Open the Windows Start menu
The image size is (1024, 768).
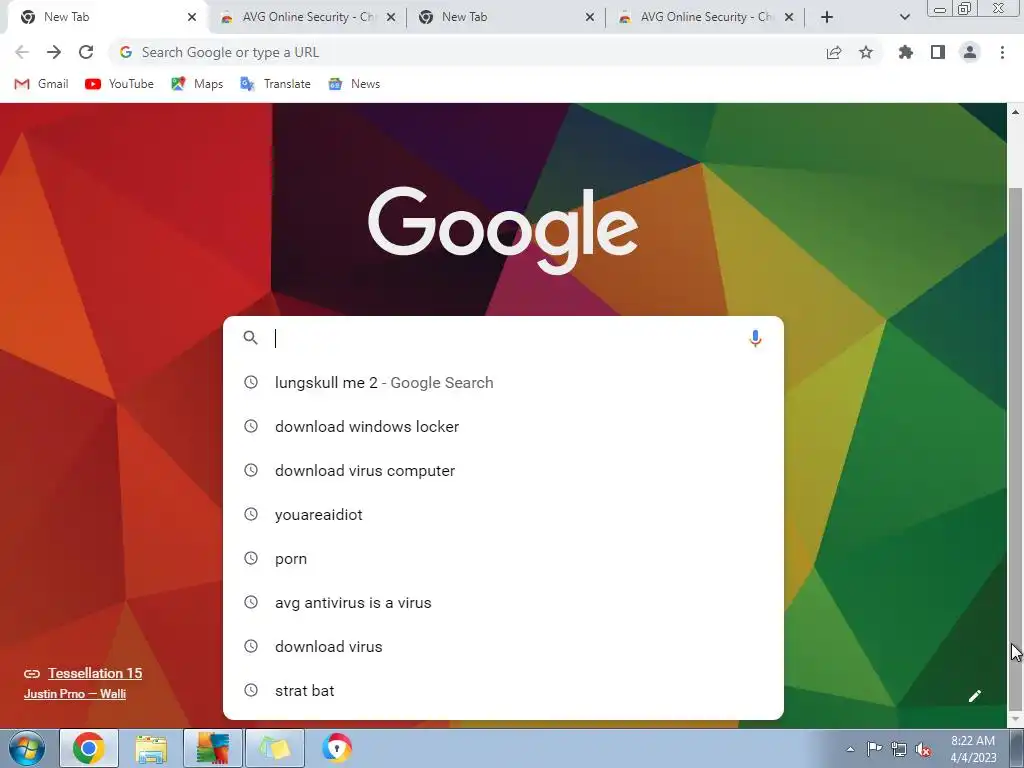(27, 748)
